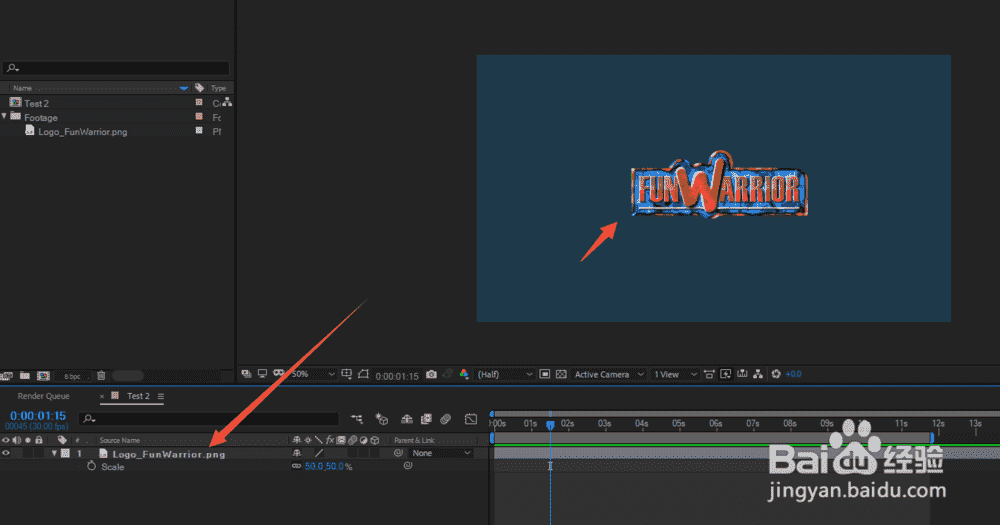Open the (Half) resolution dropdown

(504, 374)
